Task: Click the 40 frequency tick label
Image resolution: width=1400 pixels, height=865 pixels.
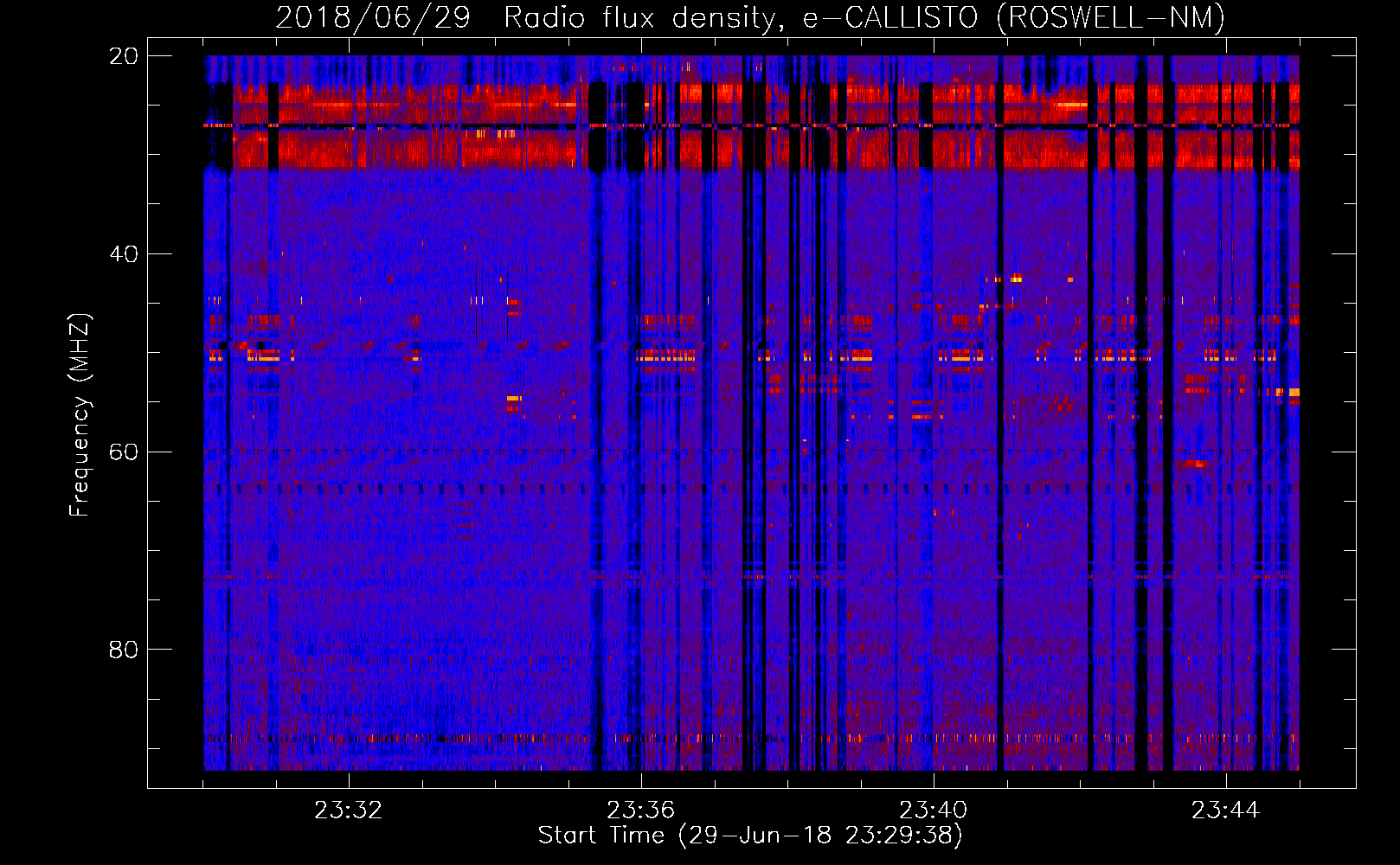Action: point(124,254)
